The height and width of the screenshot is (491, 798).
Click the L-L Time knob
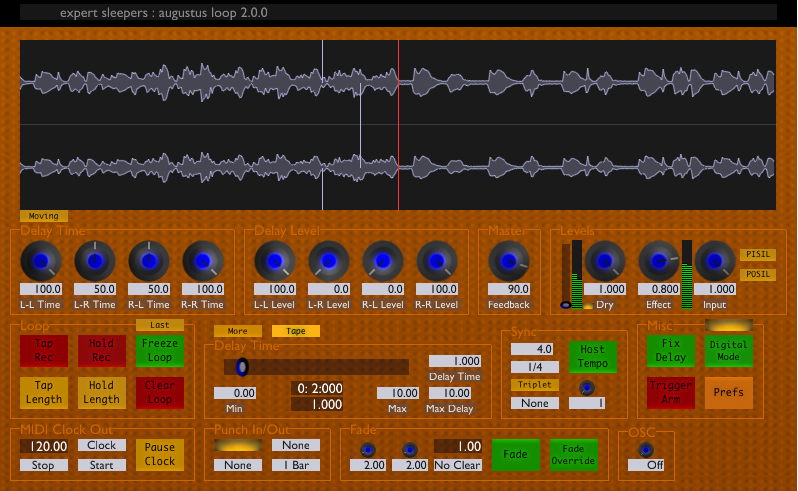(x=41, y=261)
